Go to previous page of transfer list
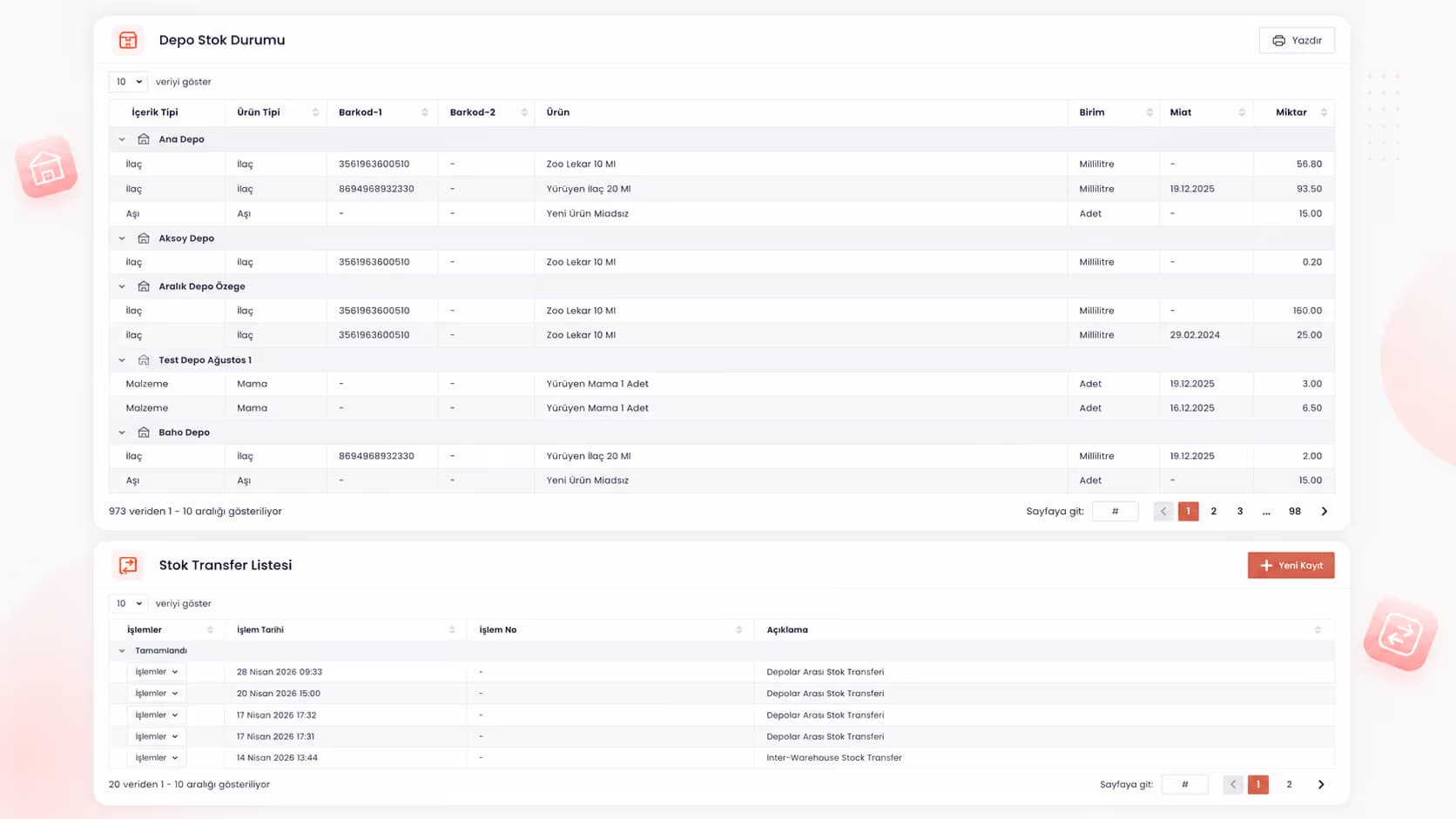 click(x=1233, y=785)
